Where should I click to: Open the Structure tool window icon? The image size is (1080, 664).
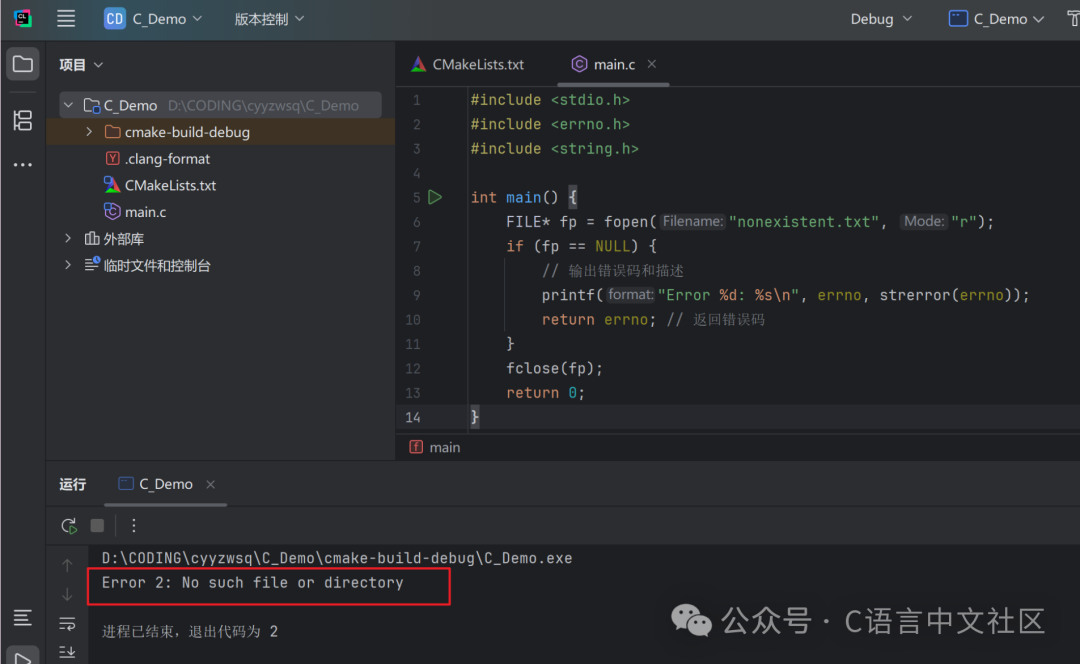(23, 121)
